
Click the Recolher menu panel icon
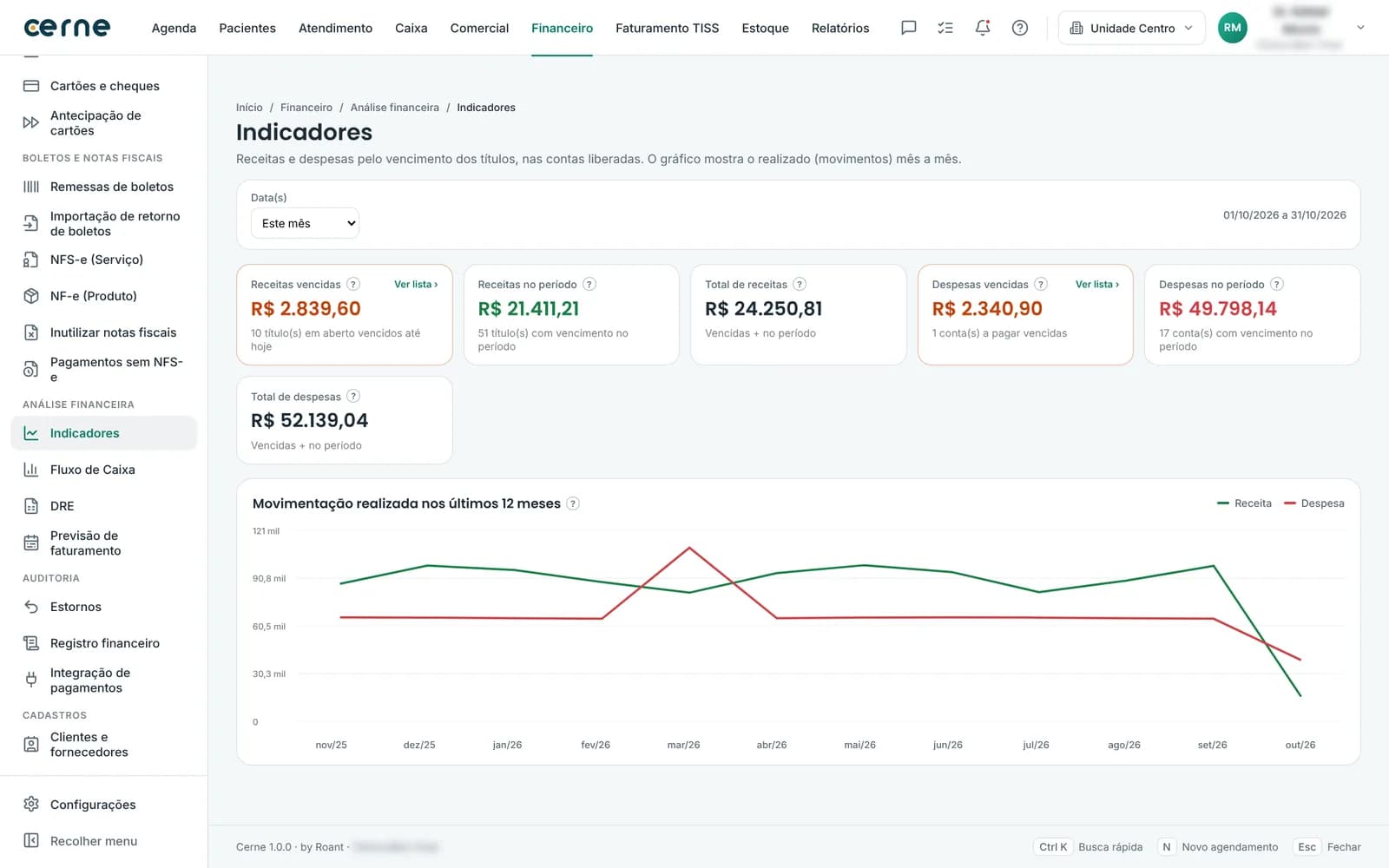click(31, 840)
